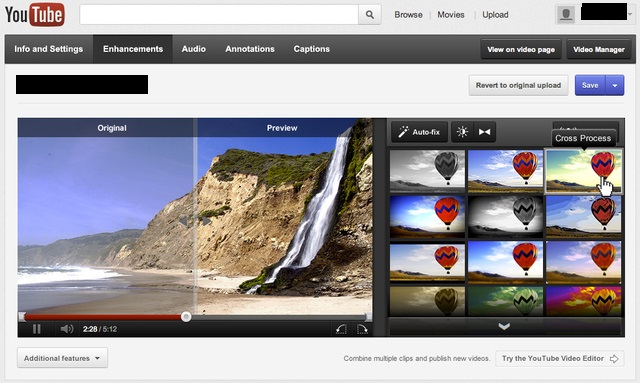Click the Upload link
This screenshot has height=383, width=640.
(496, 15)
